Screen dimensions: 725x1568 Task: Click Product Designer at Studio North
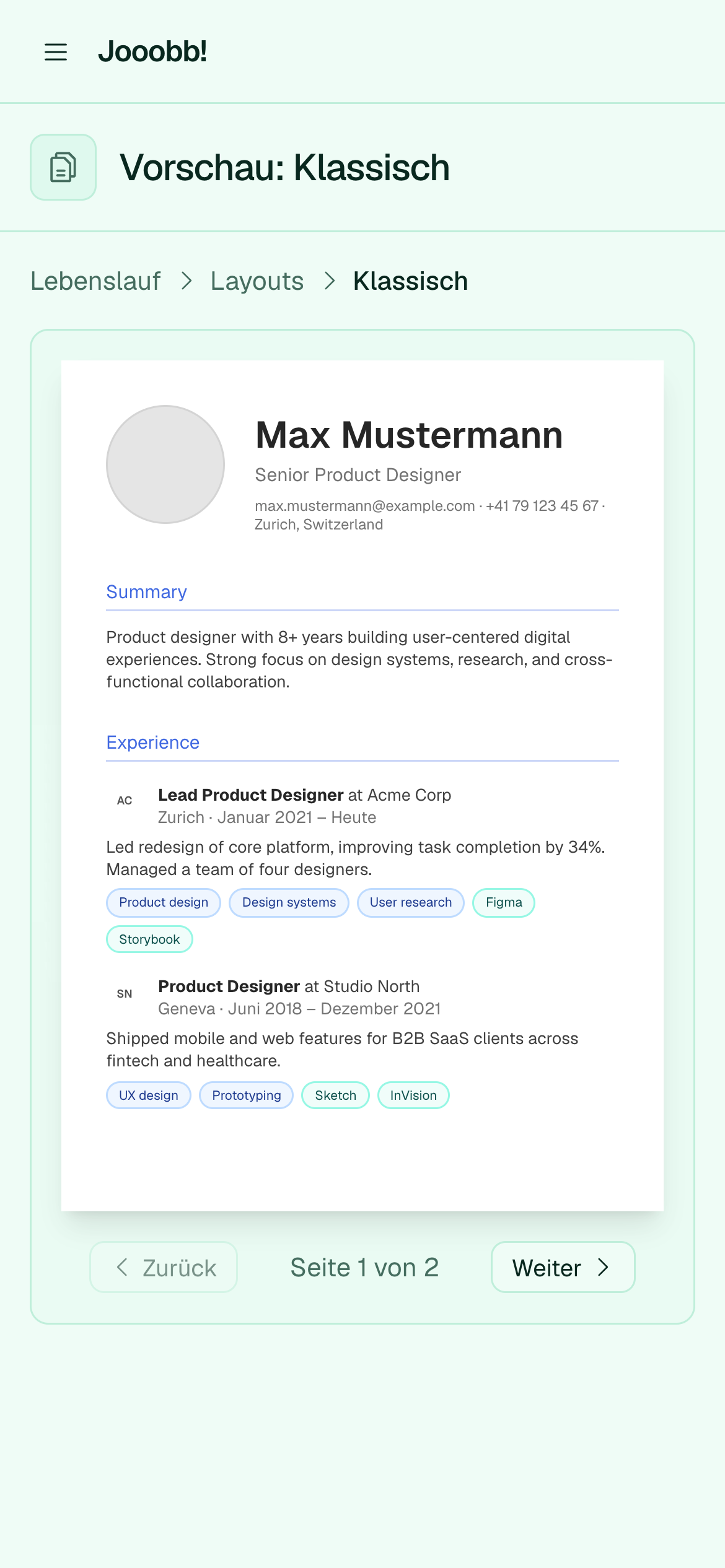289,987
